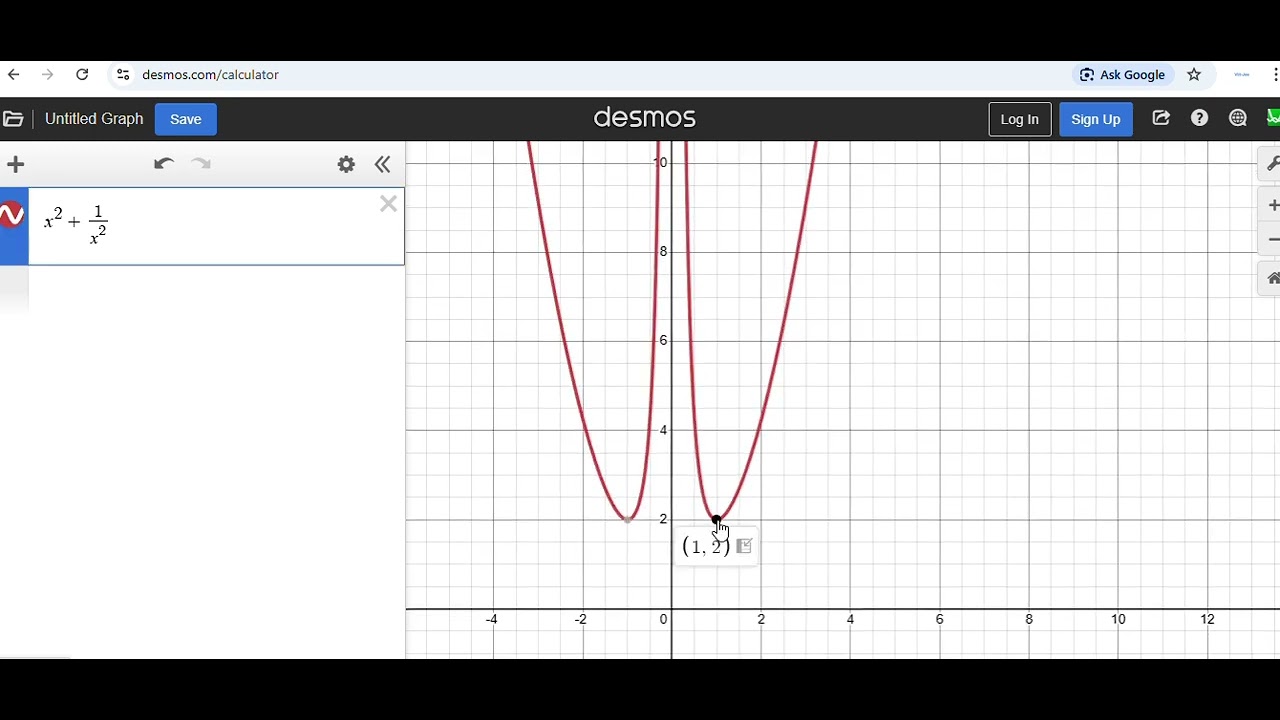This screenshot has height=720, width=1280.
Task: Open Log In dialog
Action: 1020,119
